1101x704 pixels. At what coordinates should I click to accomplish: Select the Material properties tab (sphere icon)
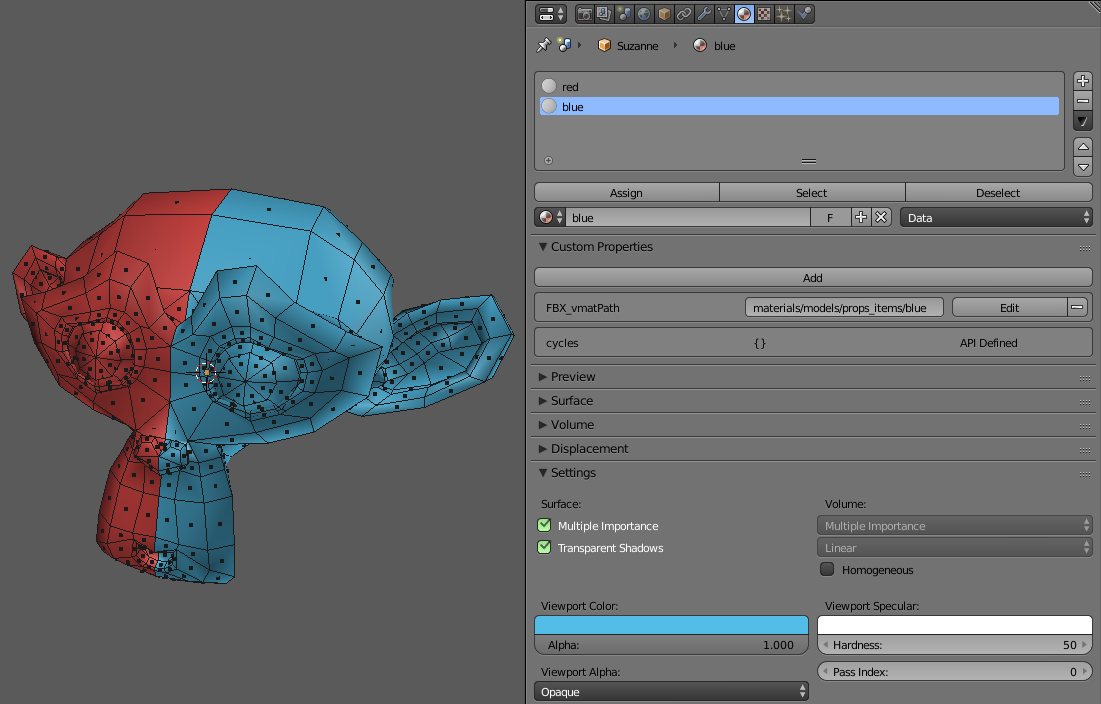[744, 13]
